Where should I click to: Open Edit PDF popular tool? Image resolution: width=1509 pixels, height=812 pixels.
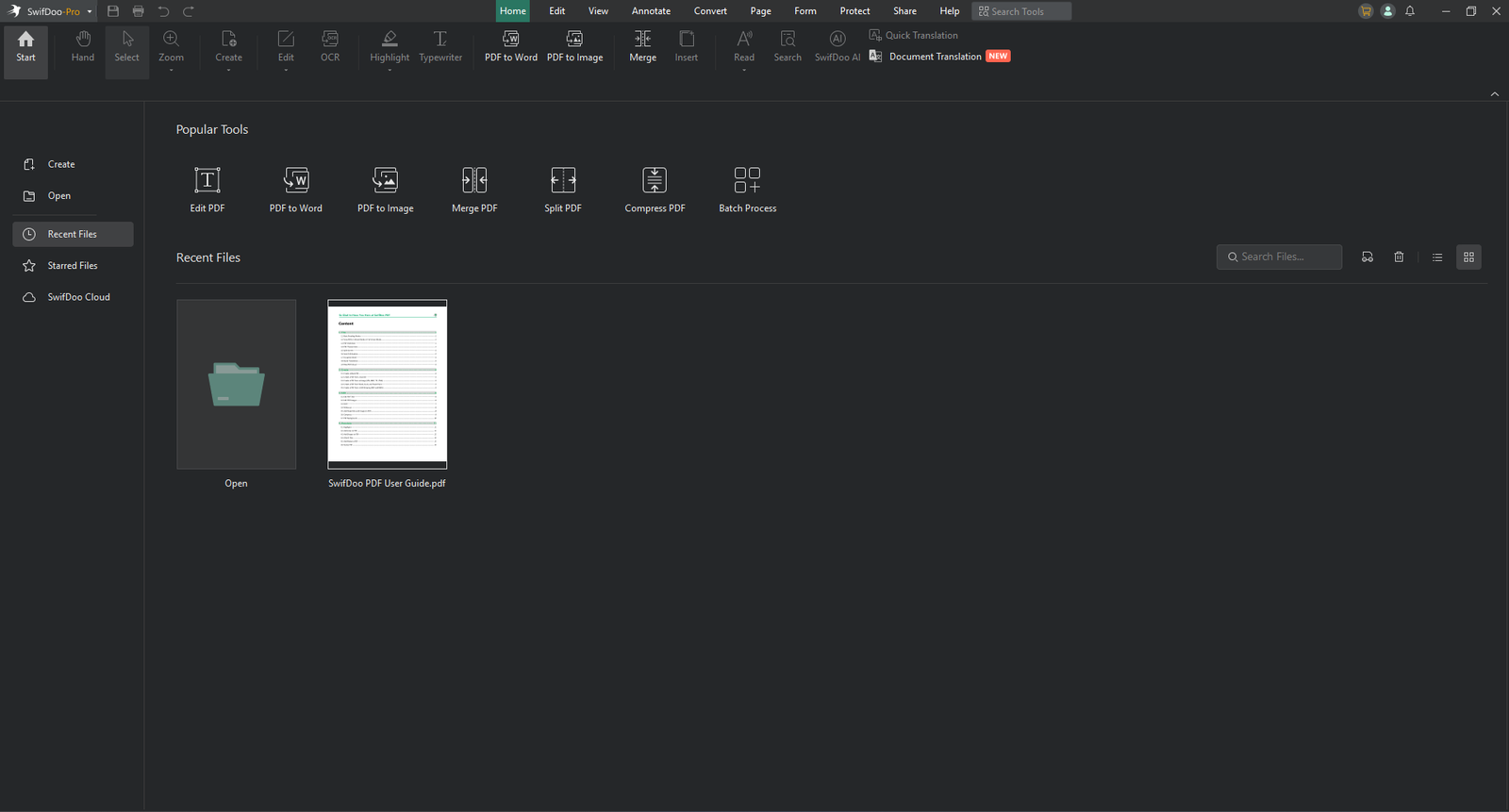click(207, 190)
